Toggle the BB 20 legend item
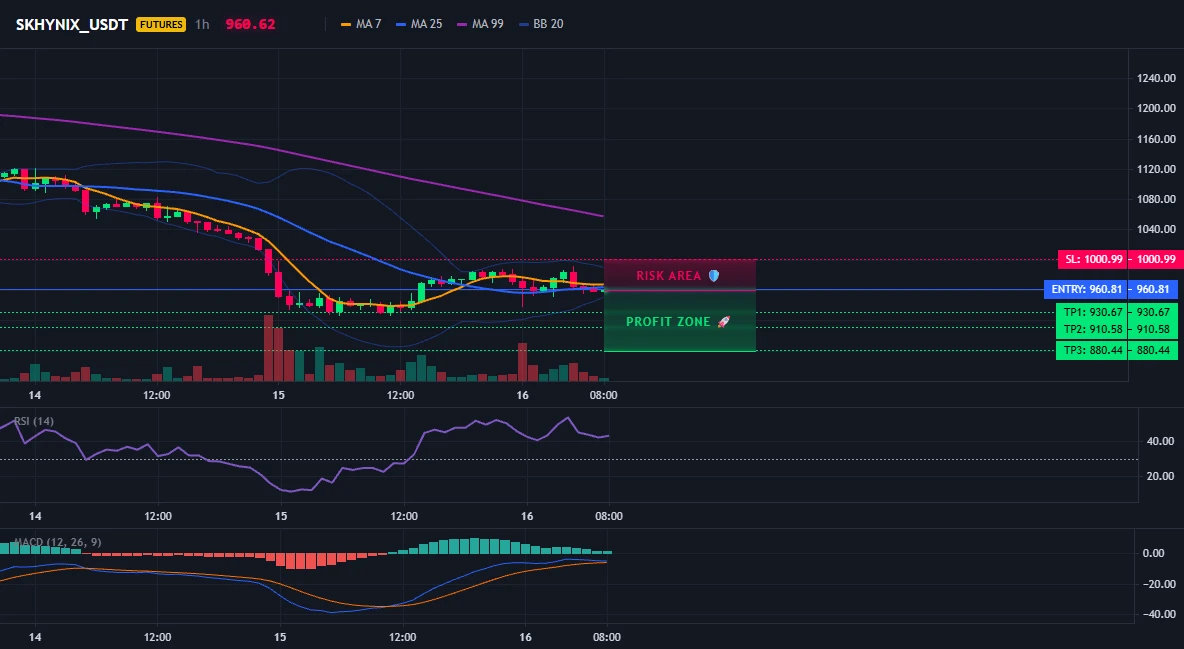 click(x=541, y=24)
